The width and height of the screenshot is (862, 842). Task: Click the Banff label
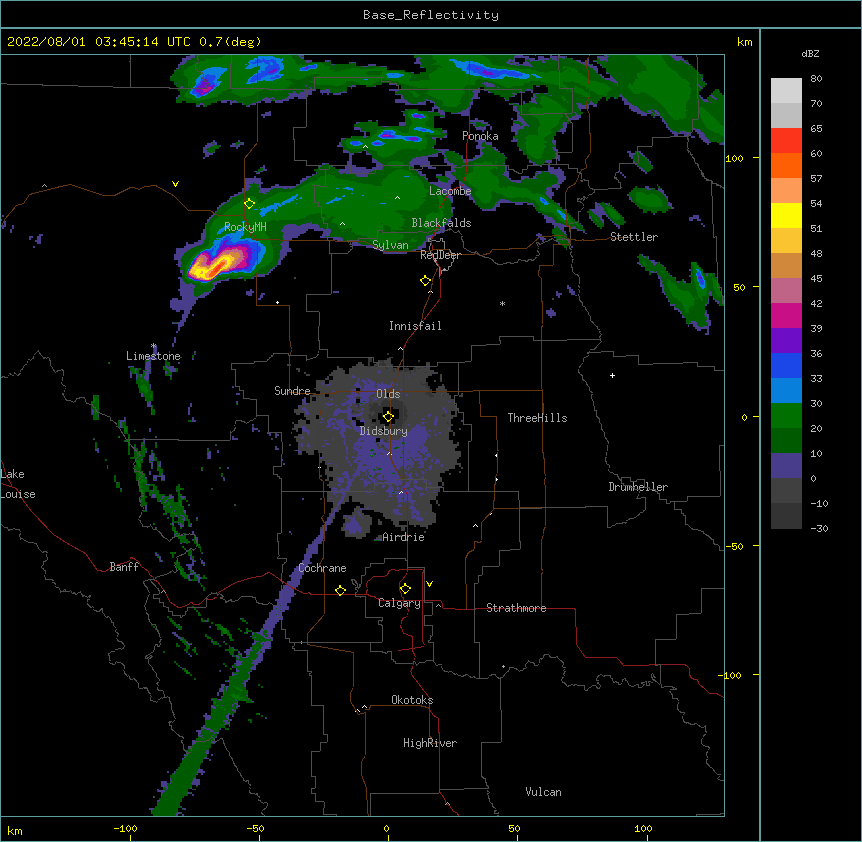point(124,567)
